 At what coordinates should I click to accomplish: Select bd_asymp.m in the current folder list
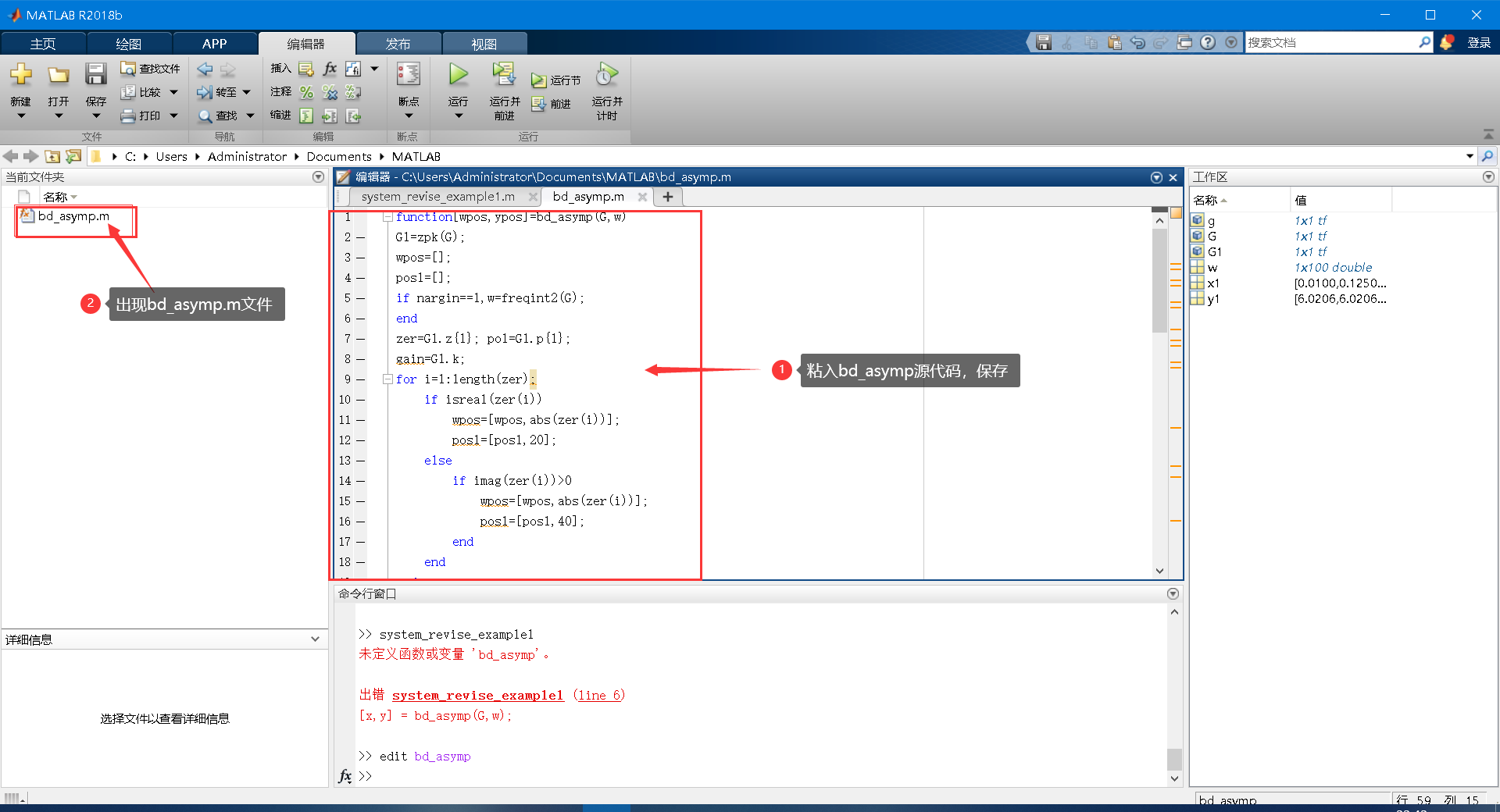coord(73,216)
